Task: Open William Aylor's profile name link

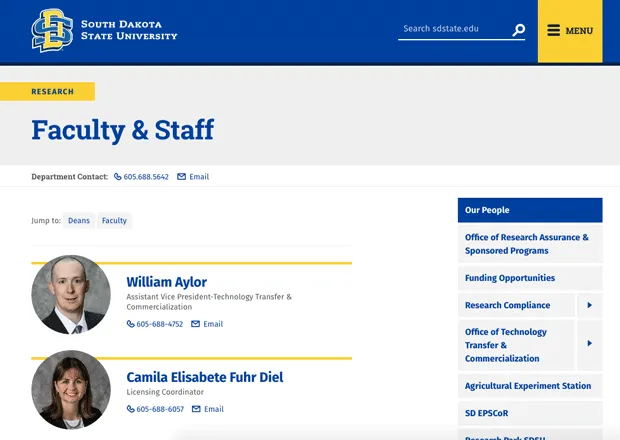Action: point(166,282)
